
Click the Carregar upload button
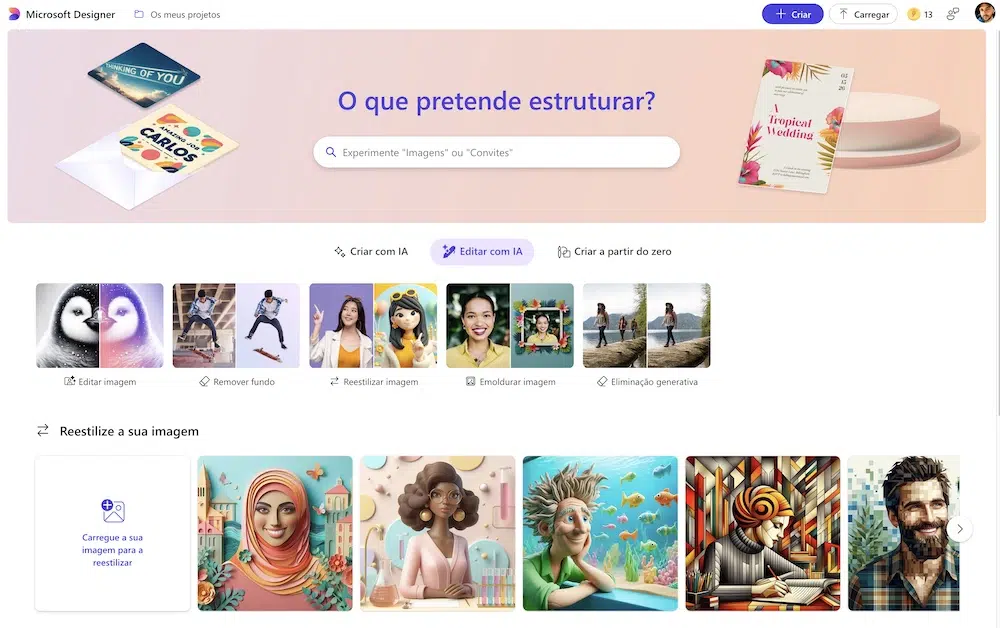(x=864, y=14)
